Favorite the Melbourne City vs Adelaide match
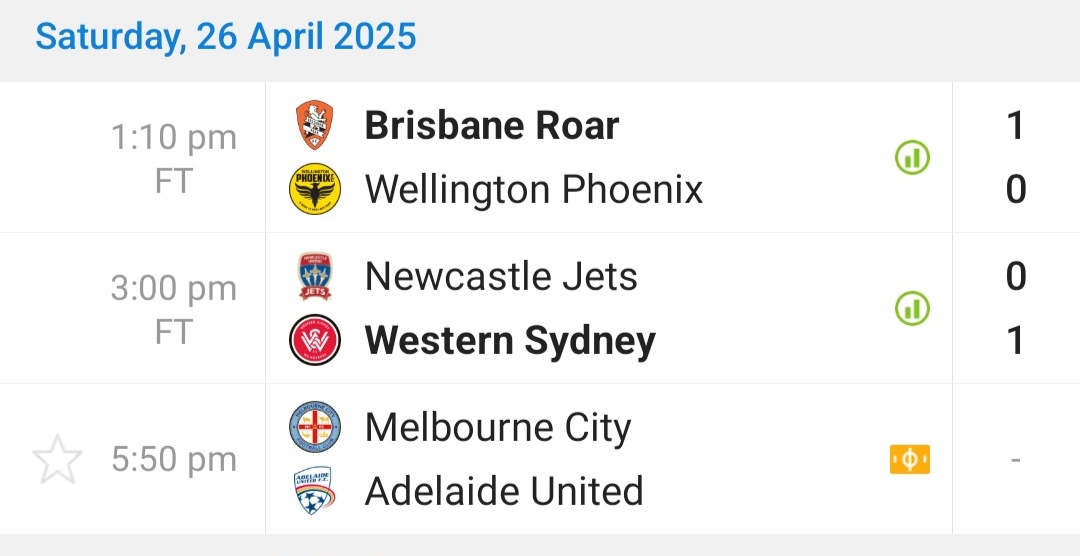Viewport: 1080px width, 556px height. tap(56, 460)
